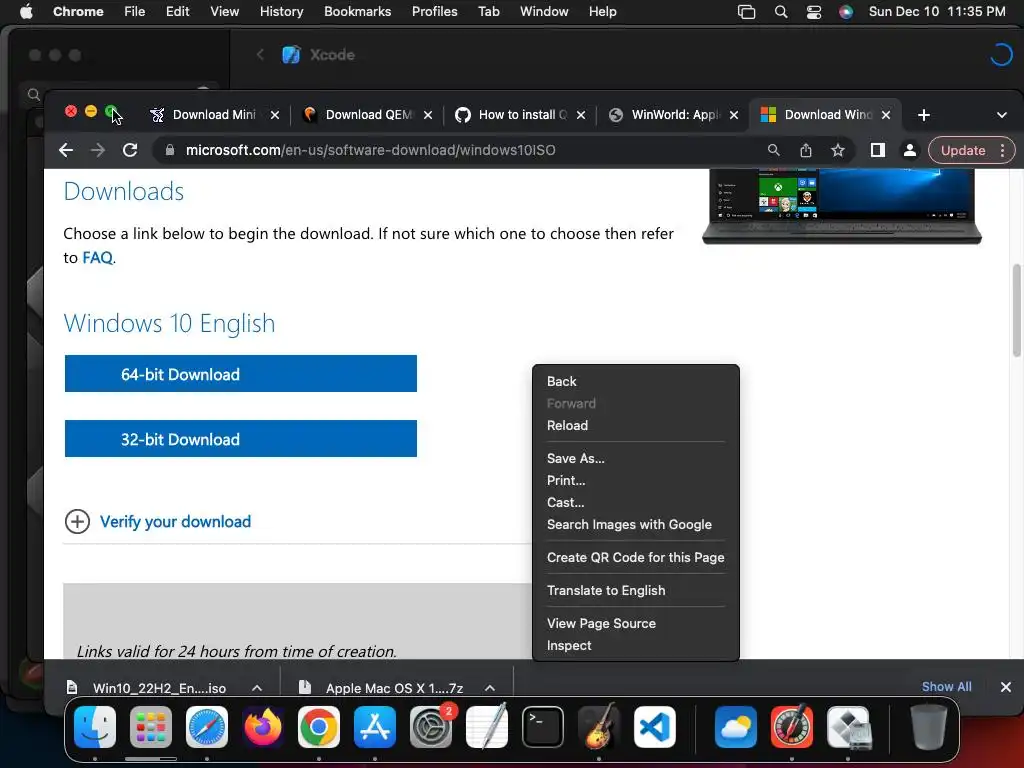Open Terminal from the Dock

click(543, 726)
